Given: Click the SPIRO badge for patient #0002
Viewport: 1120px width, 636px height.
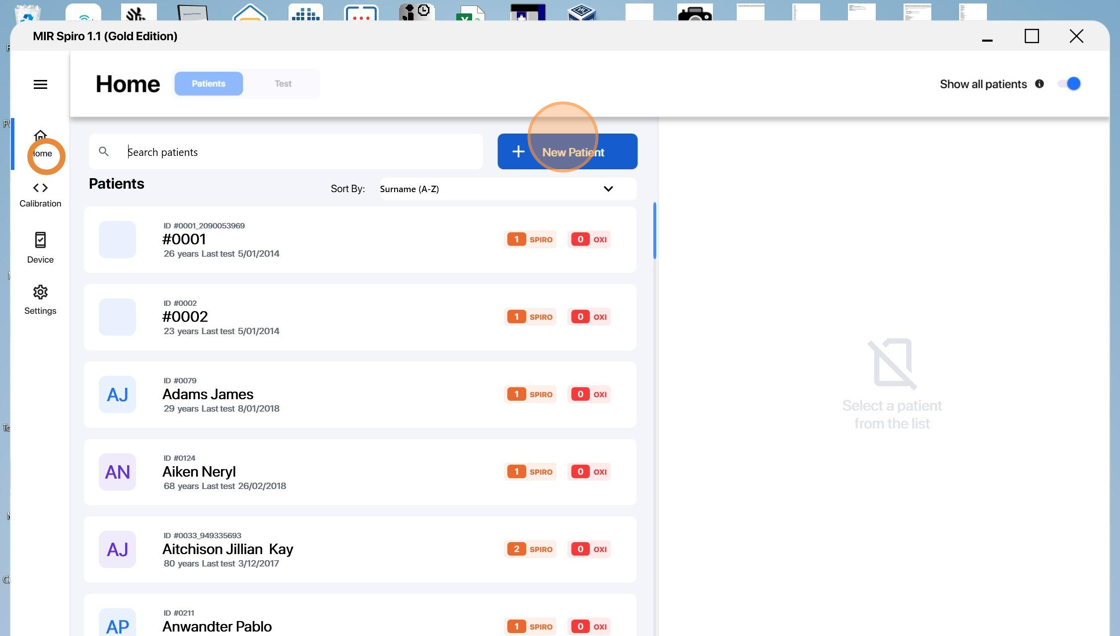Looking at the screenshot, I should pyautogui.click(x=531, y=317).
